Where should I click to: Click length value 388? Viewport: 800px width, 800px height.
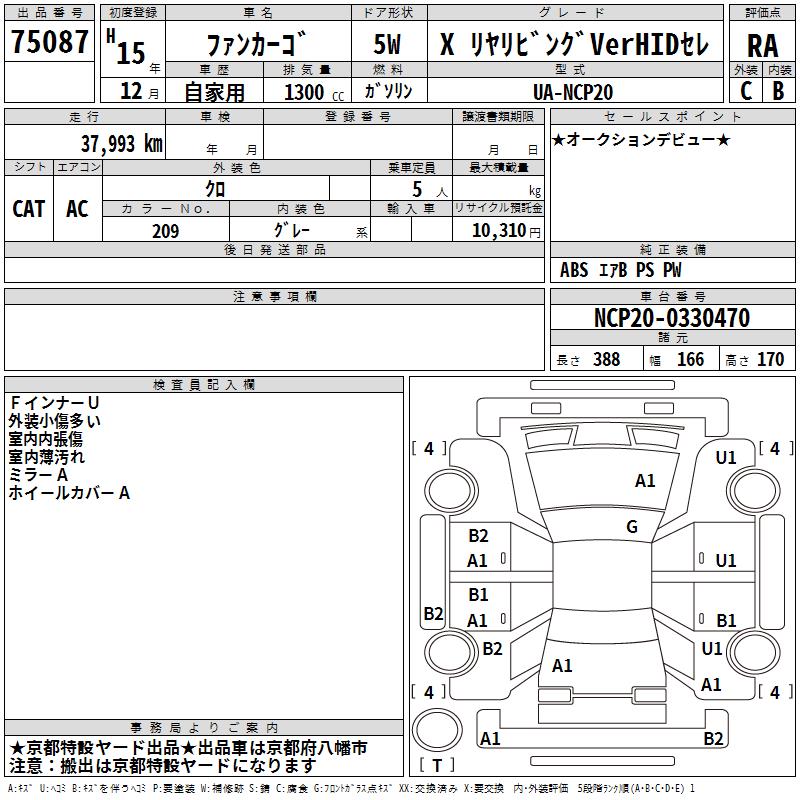pyautogui.click(x=606, y=359)
